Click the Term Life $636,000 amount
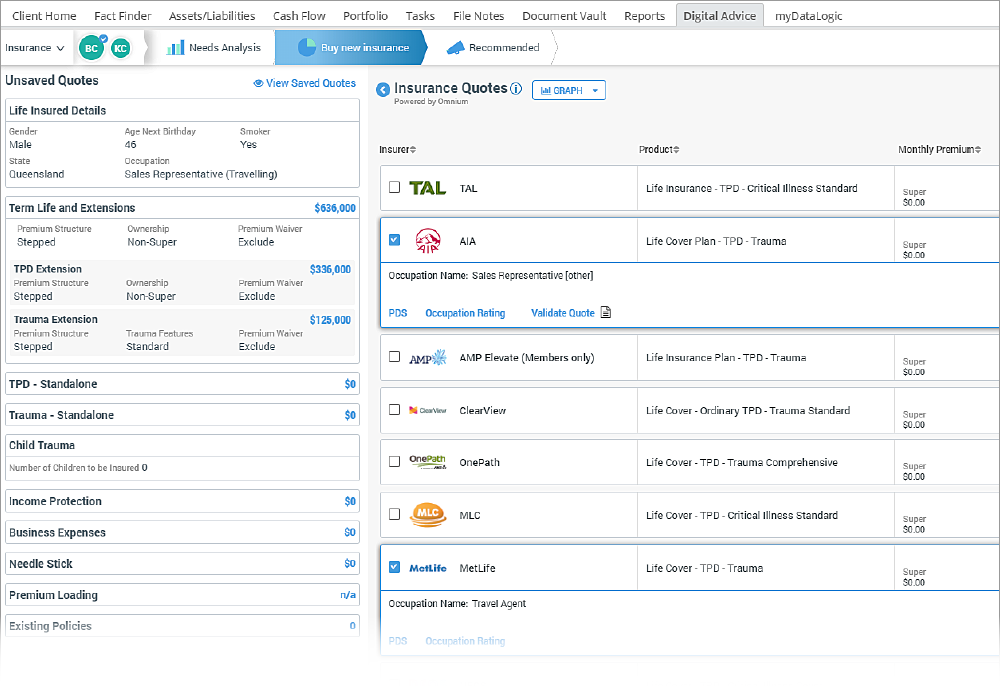Image resolution: width=1000 pixels, height=700 pixels. (x=335, y=208)
